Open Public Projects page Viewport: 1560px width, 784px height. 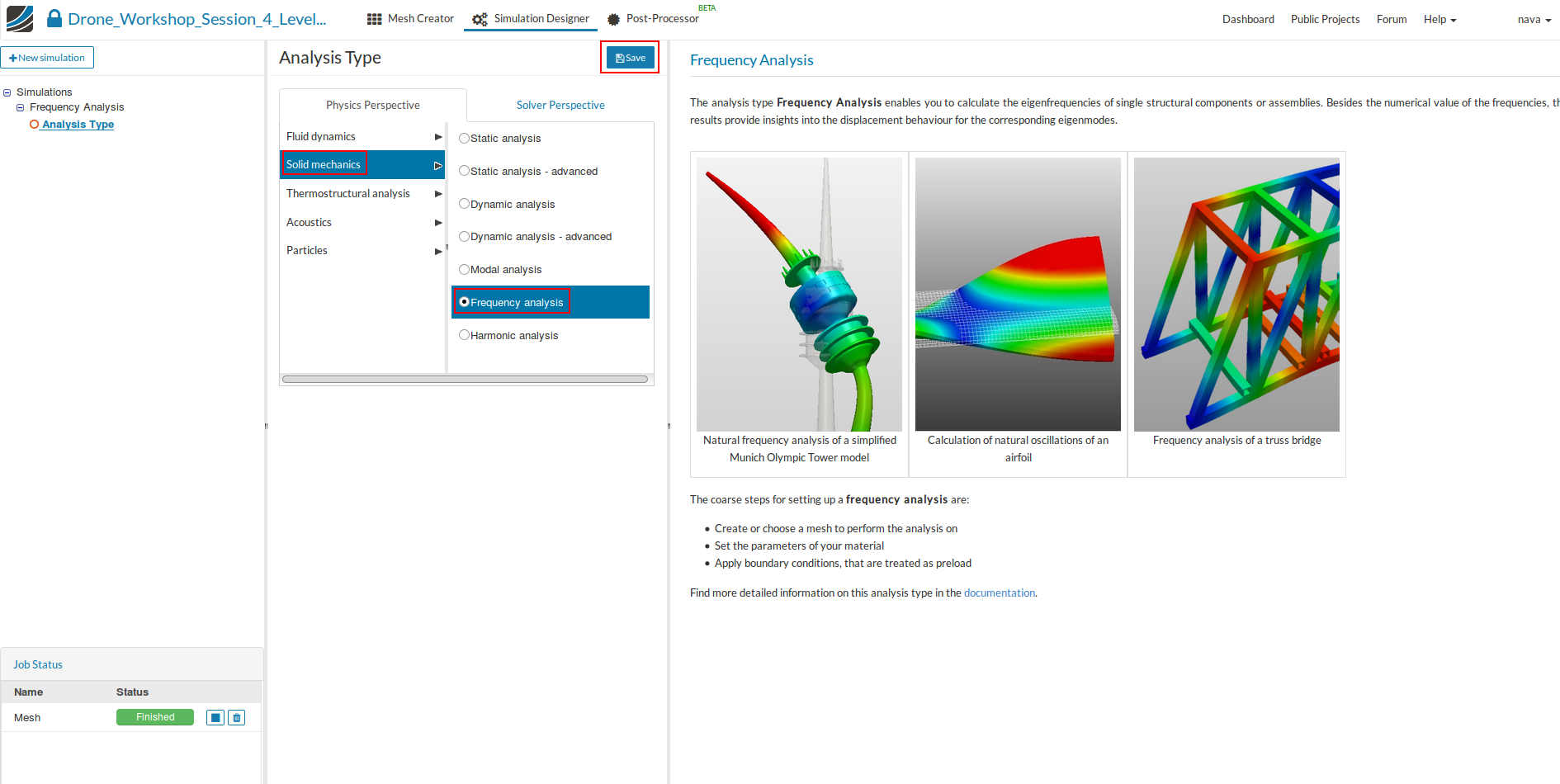[1325, 19]
